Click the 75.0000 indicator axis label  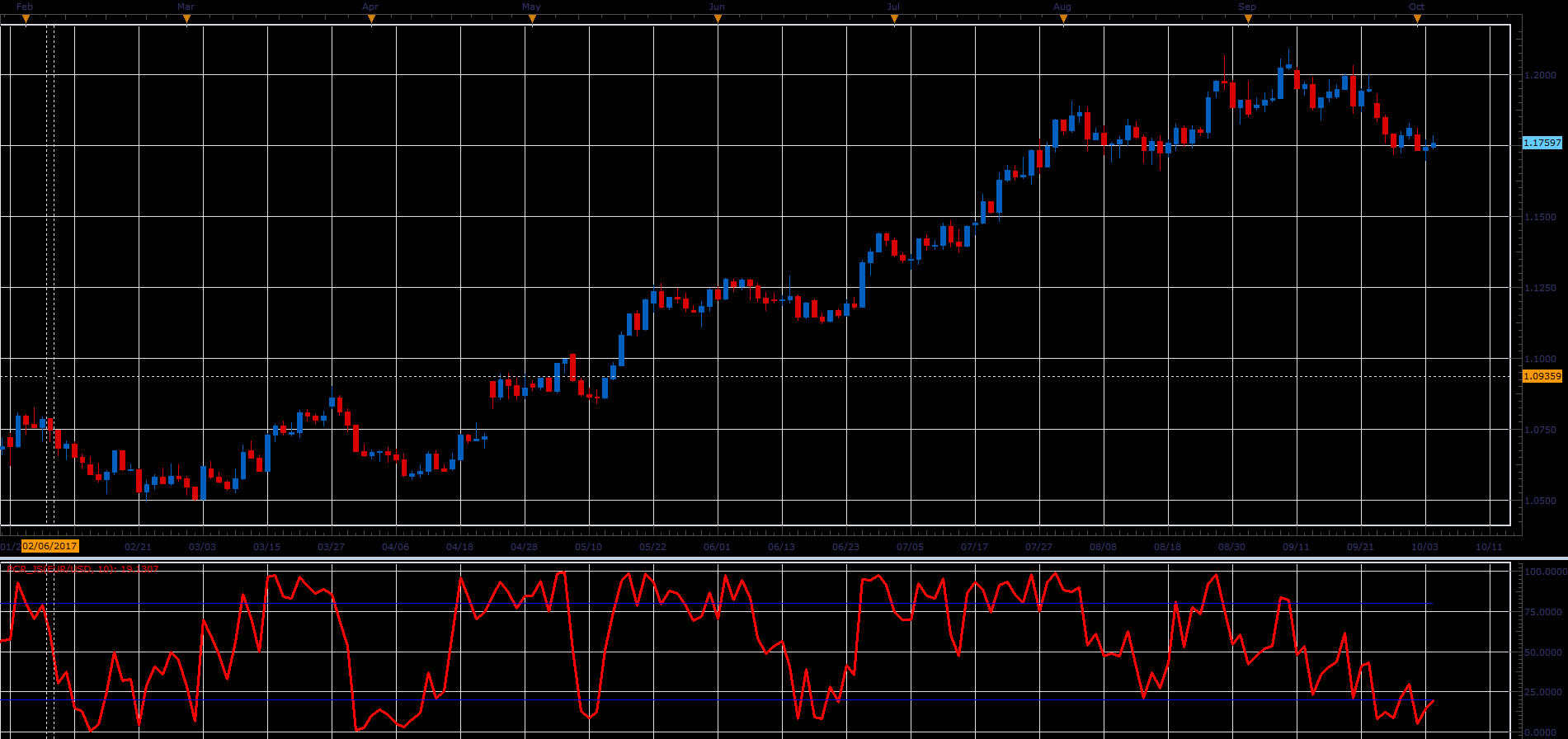tap(1544, 612)
